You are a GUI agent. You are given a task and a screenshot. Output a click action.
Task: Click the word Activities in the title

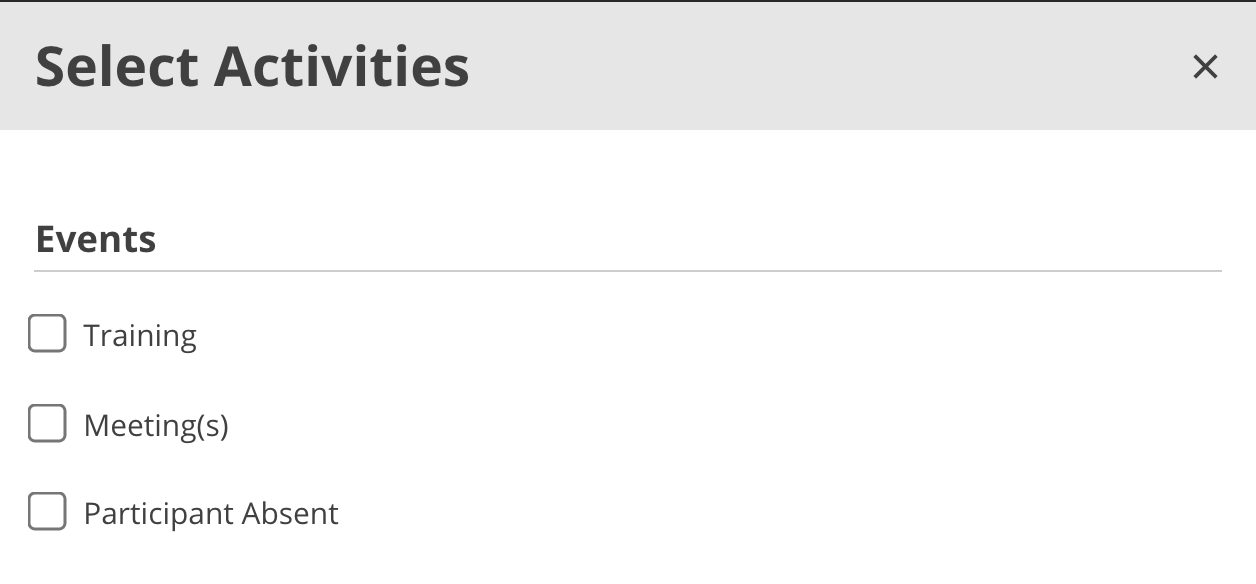pyautogui.click(x=341, y=66)
